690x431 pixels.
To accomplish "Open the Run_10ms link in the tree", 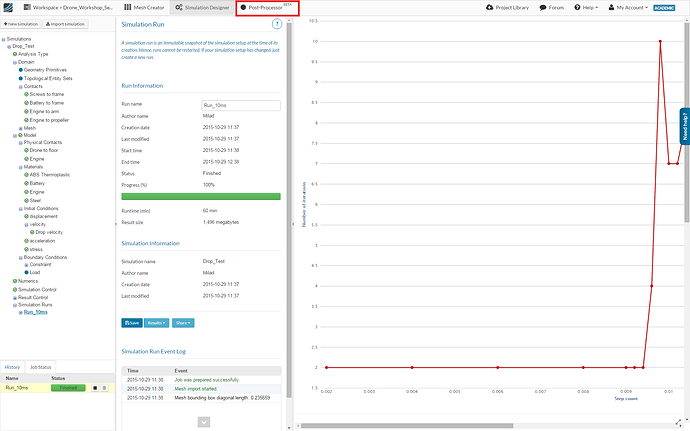I will point(36,312).
